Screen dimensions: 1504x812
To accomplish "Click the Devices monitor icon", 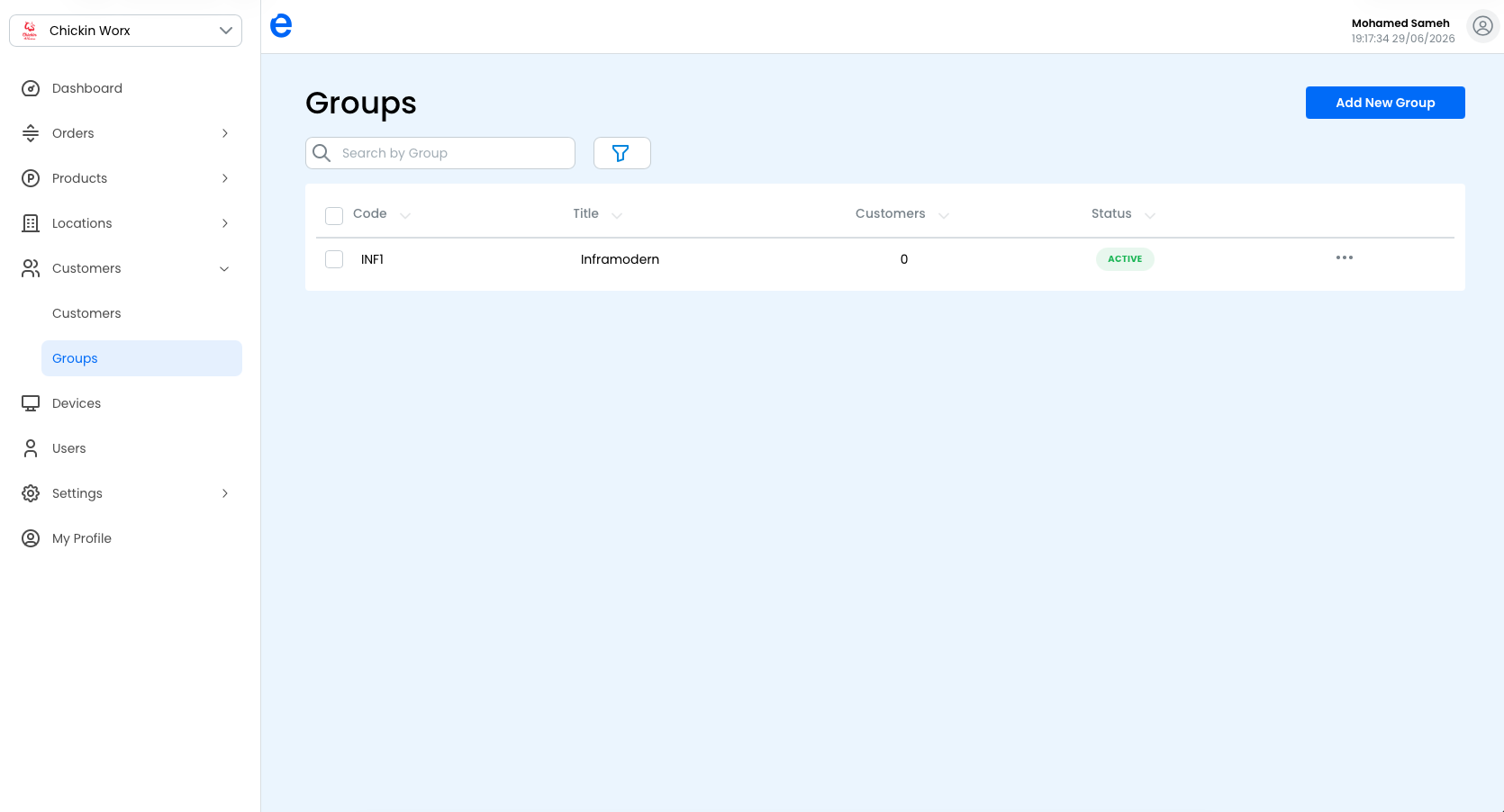I will pyautogui.click(x=31, y=403).
